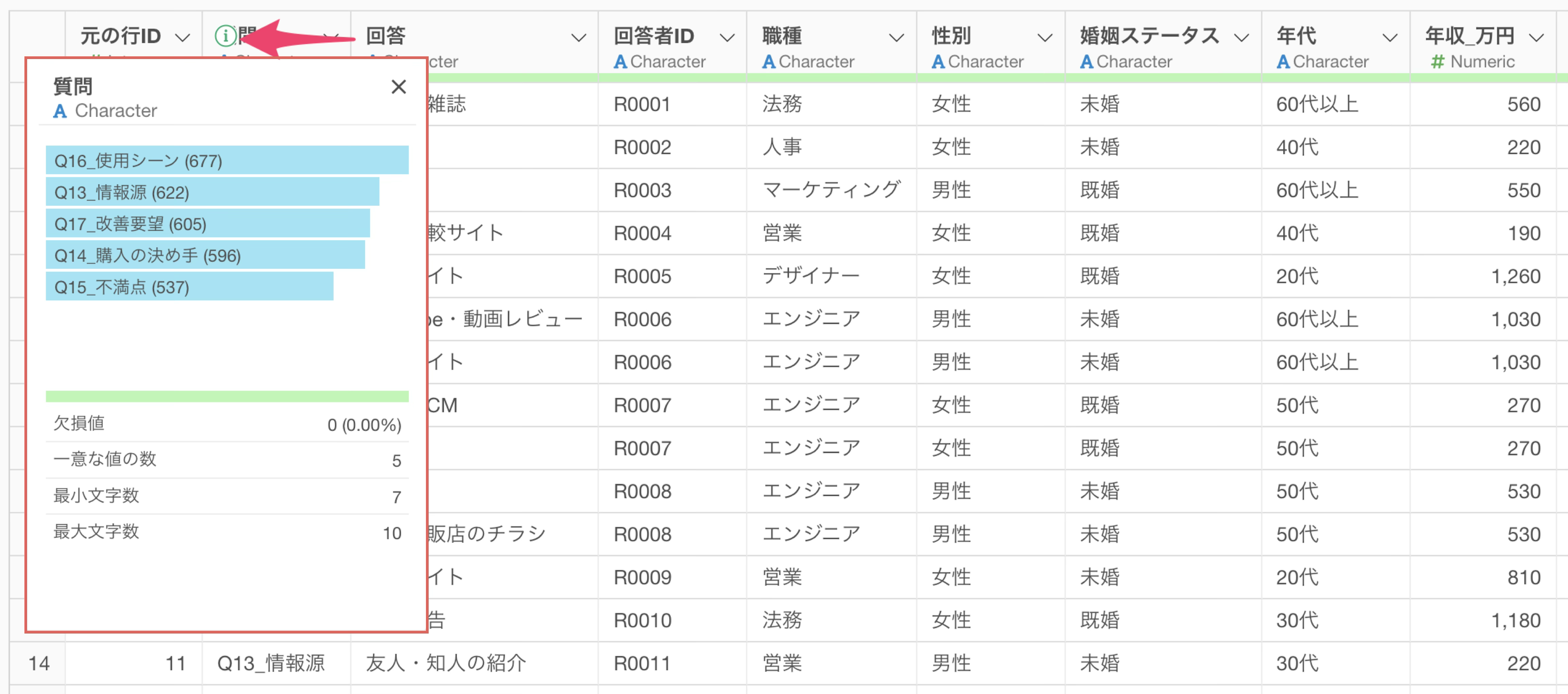This screenshot has width=1568, height=694.
Task: Select the Q16_使用シーン (677) bar
Action: tap(227, 160)
